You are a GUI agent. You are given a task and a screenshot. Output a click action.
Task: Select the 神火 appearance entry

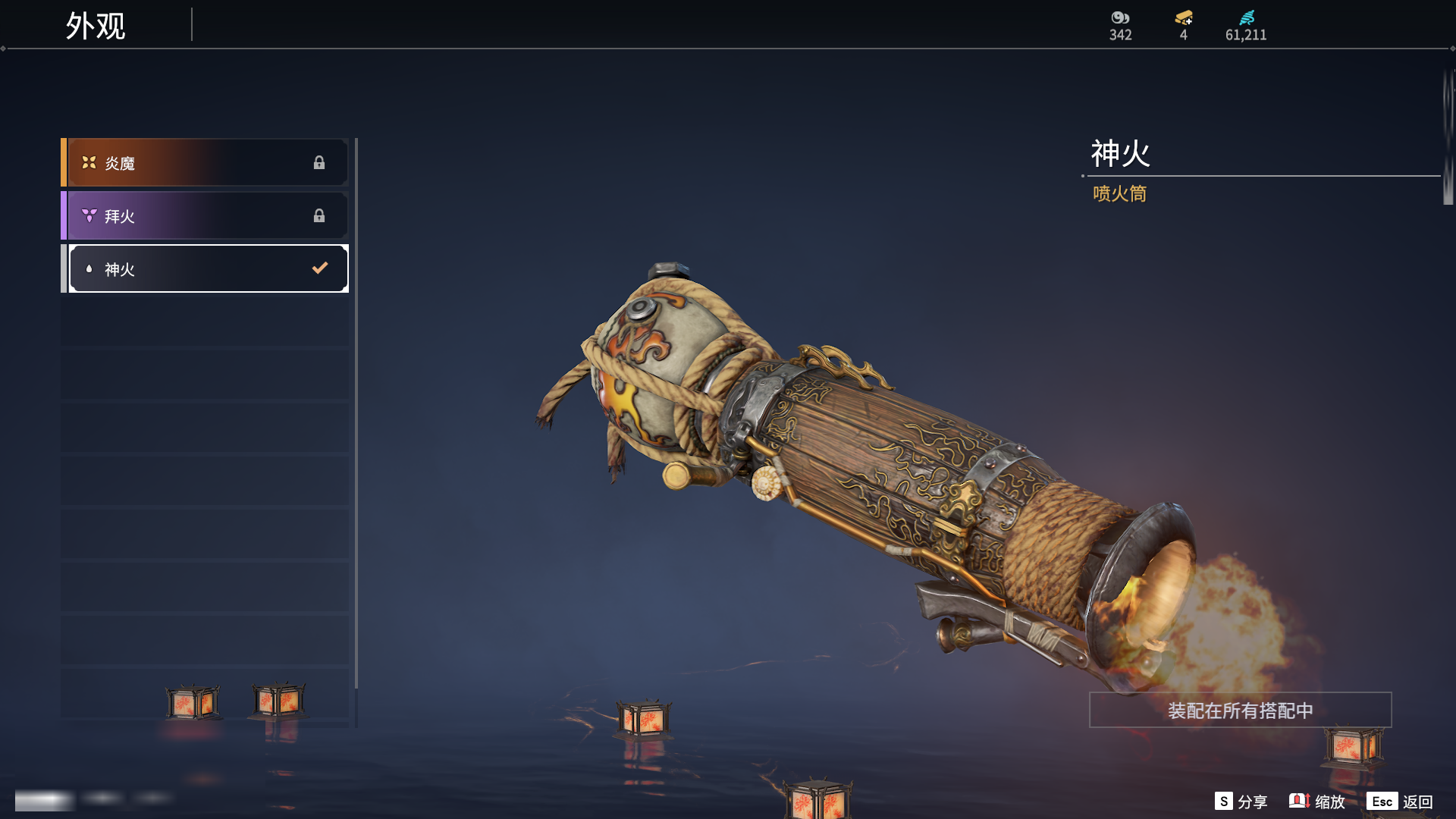pos(205,268)
